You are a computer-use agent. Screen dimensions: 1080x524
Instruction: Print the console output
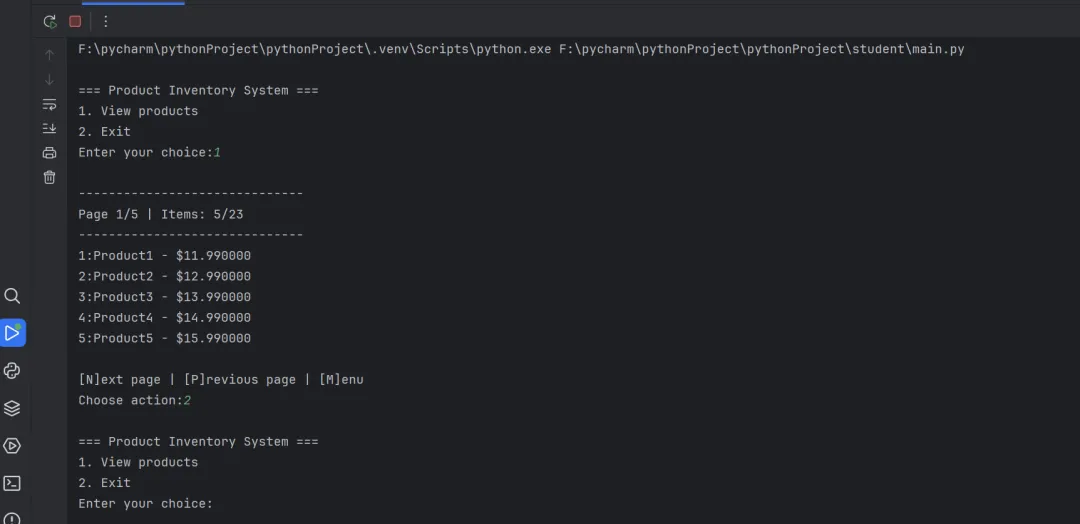(50, 153)
